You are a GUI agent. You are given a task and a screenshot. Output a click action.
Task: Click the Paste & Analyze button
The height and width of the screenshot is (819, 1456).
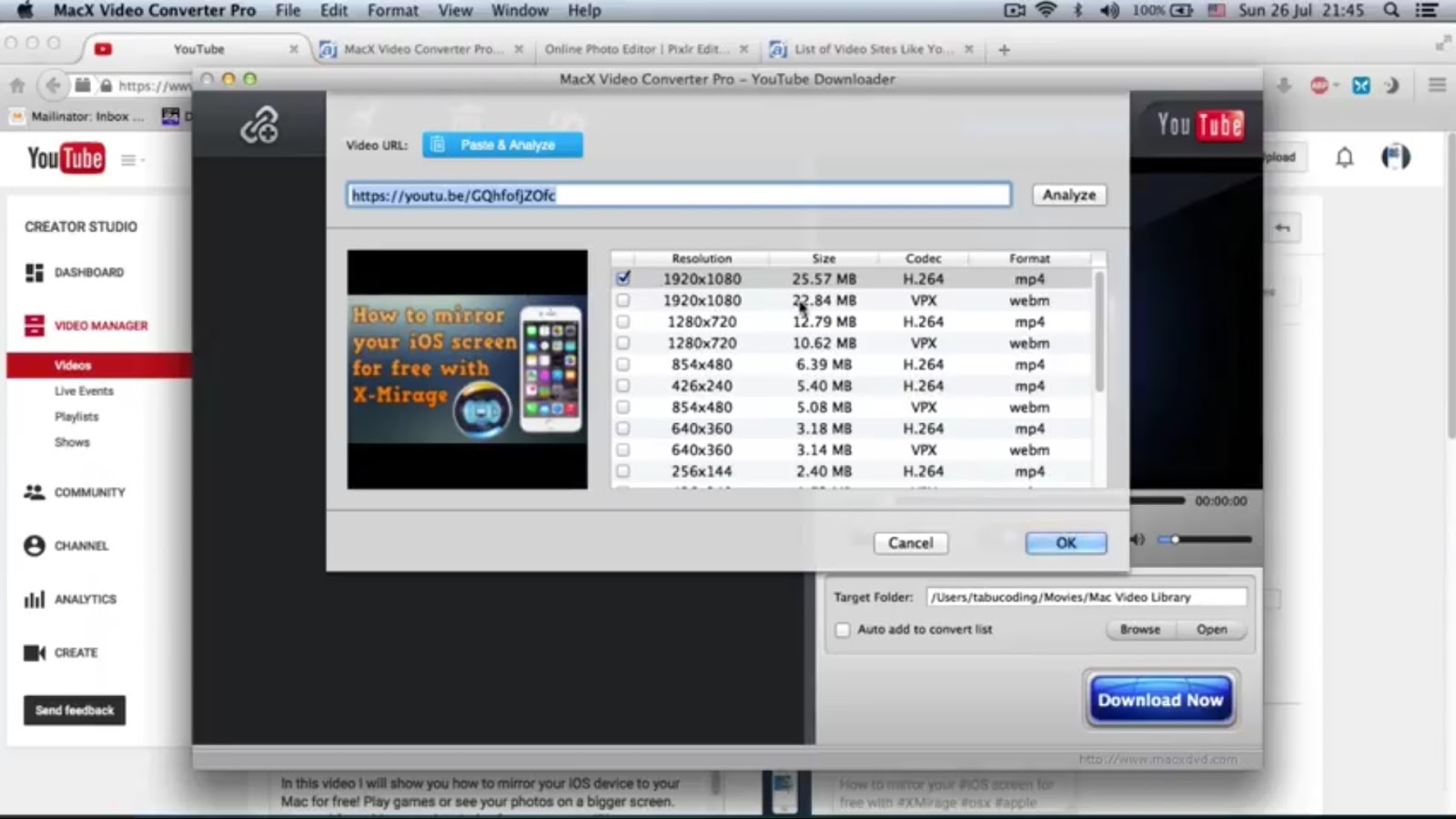click(502, 145)
